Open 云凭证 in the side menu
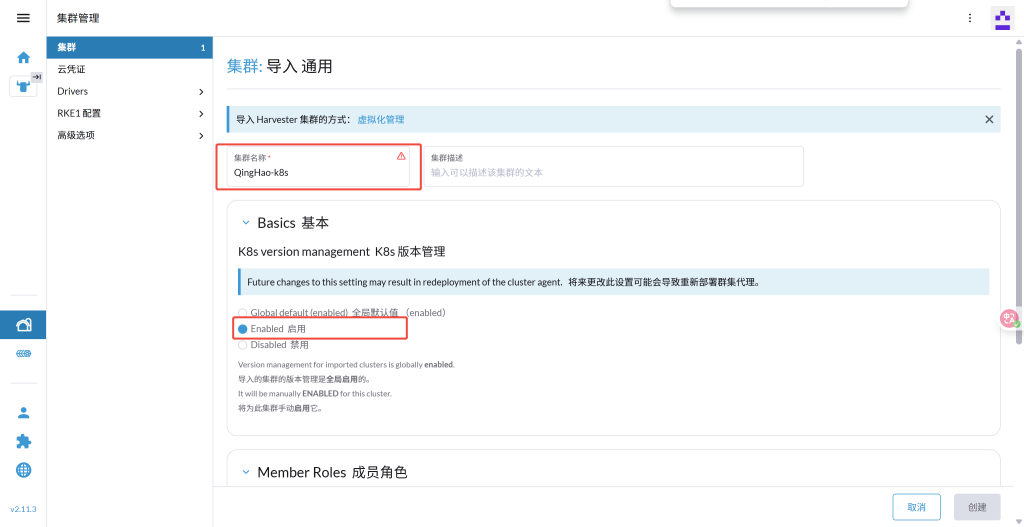Screen dimensions: 1024x527 tap(72, 69)
